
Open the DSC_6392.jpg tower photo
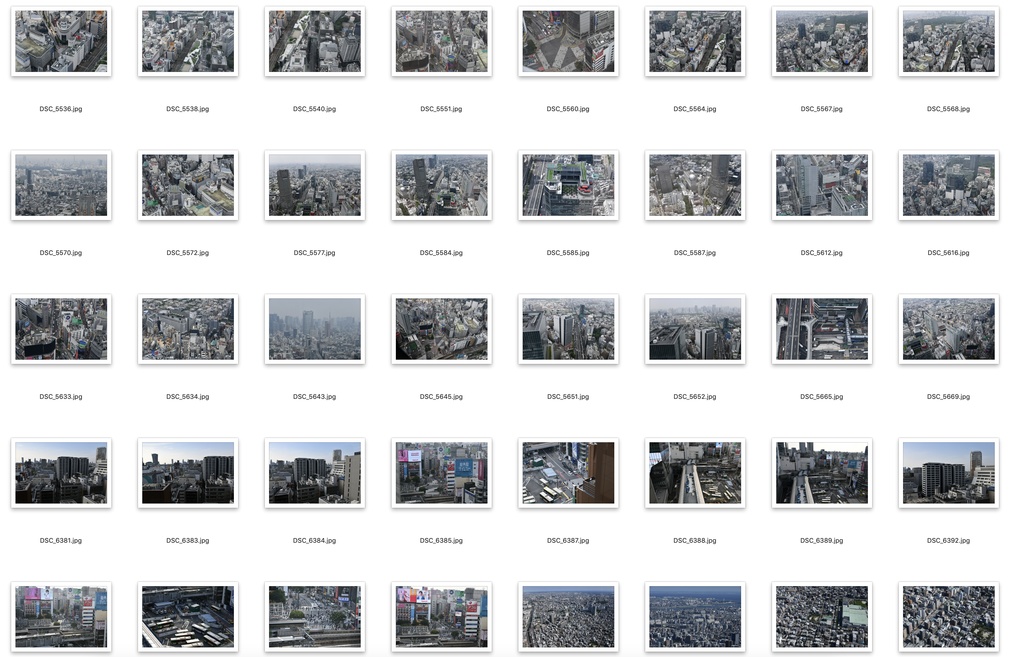click(948, 473)
